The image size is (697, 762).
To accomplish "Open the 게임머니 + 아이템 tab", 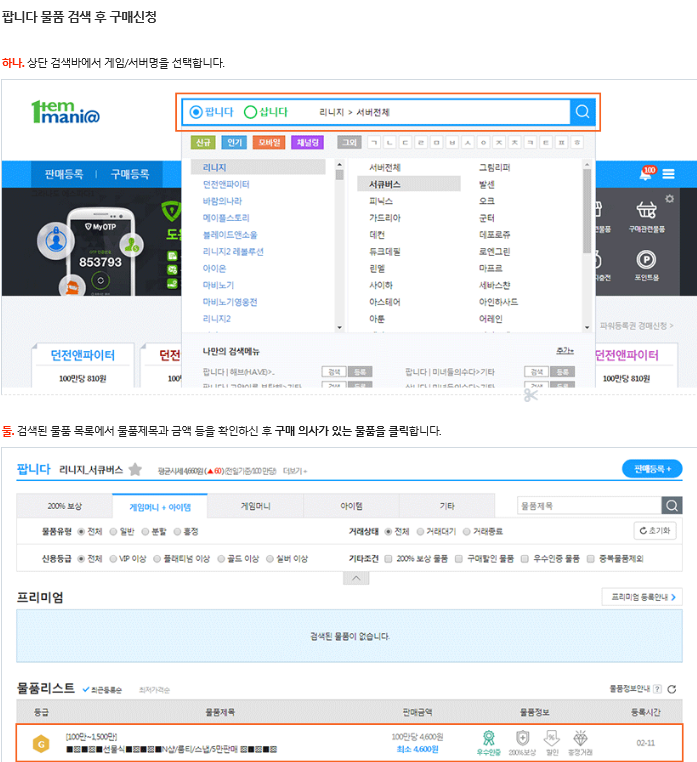I will tap(160, 507).
